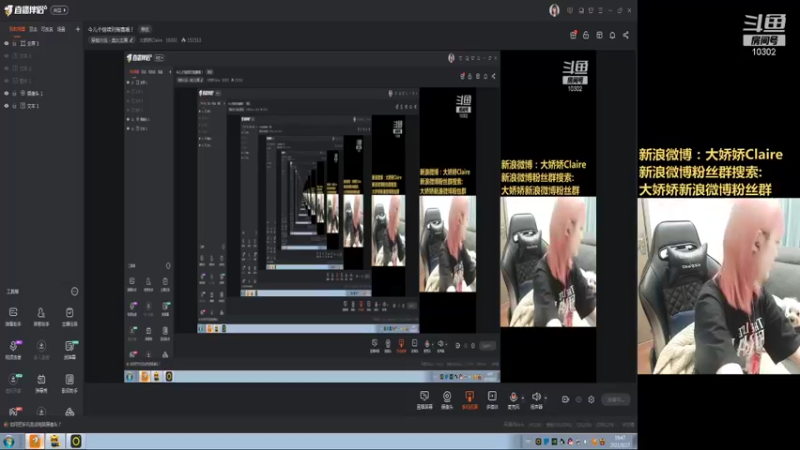800x450 pixels.
Task: Open the hamburger menu icon in title bar
Action: pyautogui.click(x=601, y=10)
